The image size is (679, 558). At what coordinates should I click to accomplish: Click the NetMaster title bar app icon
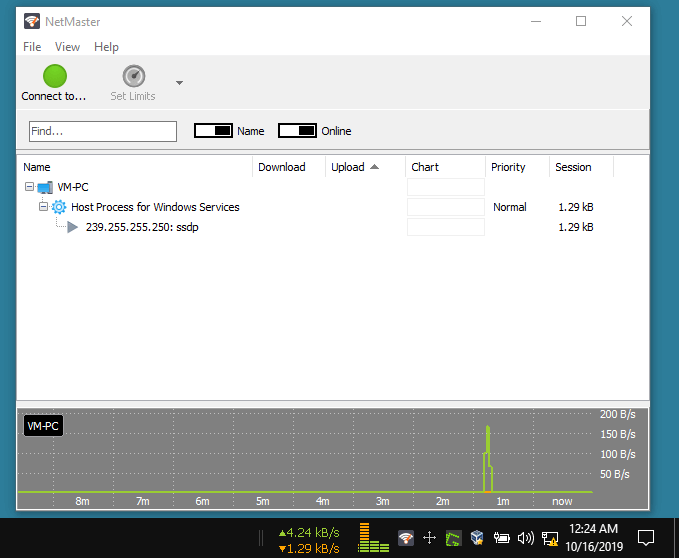pos(32,21)
